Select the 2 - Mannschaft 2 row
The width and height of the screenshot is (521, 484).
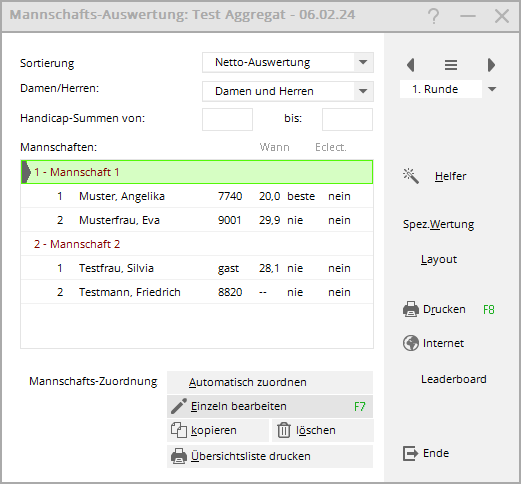(197, 244)
